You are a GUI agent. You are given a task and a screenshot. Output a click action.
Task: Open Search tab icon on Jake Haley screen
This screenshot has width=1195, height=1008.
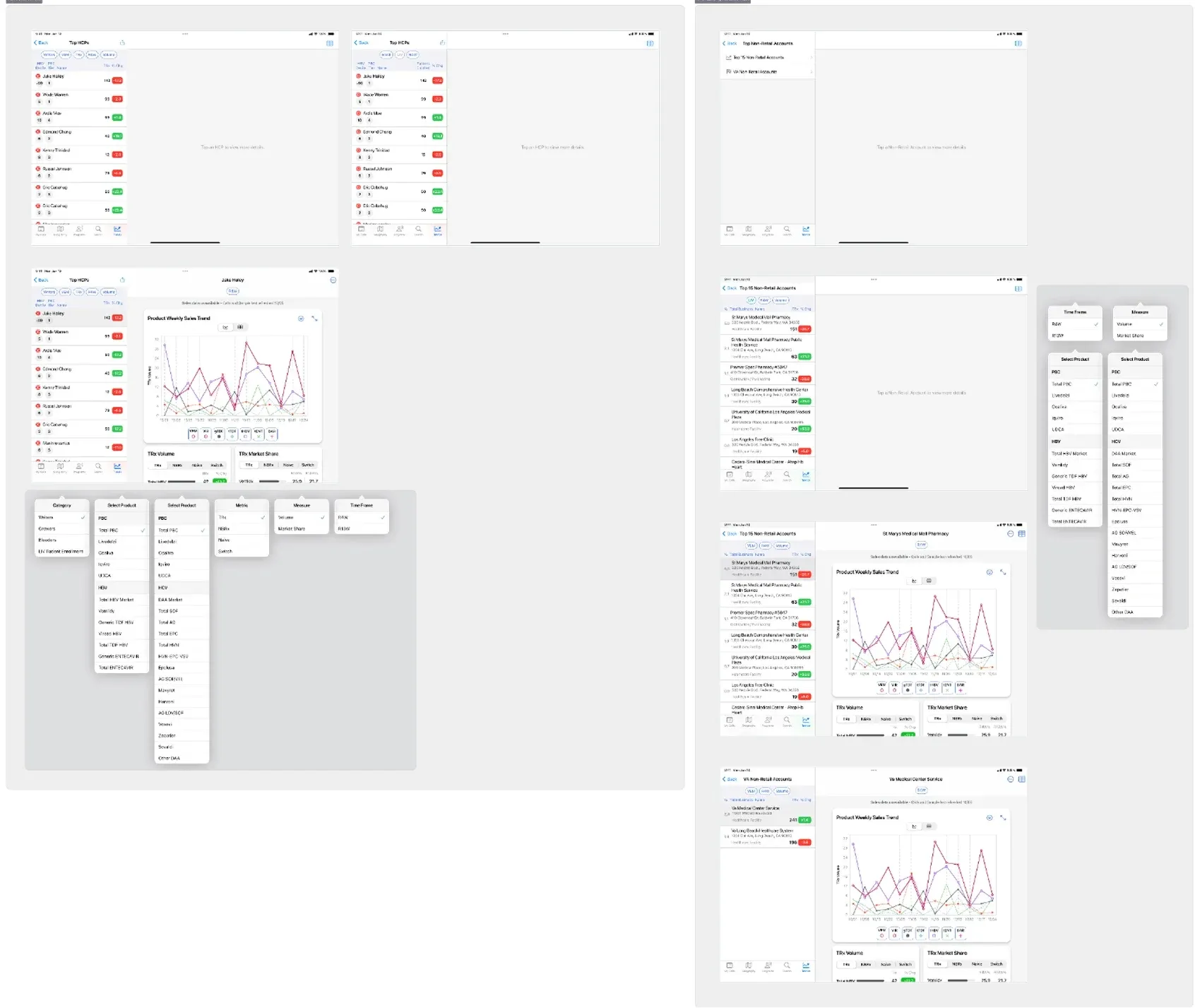coord(98,467)
